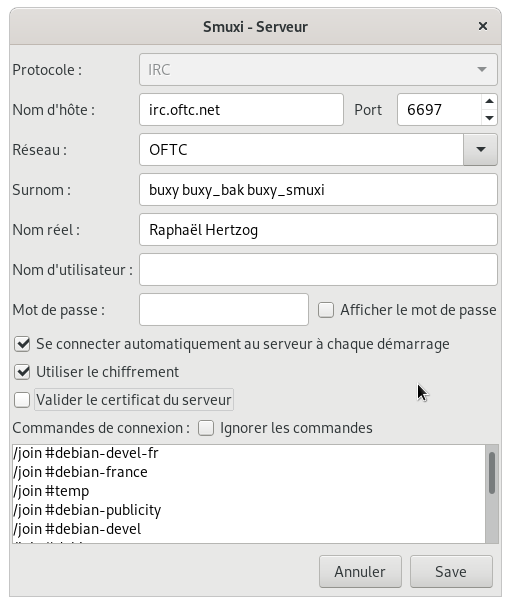Focus the Nom d'utilisateur field
This screenshot has height=606, width=511.
point(318,270)
